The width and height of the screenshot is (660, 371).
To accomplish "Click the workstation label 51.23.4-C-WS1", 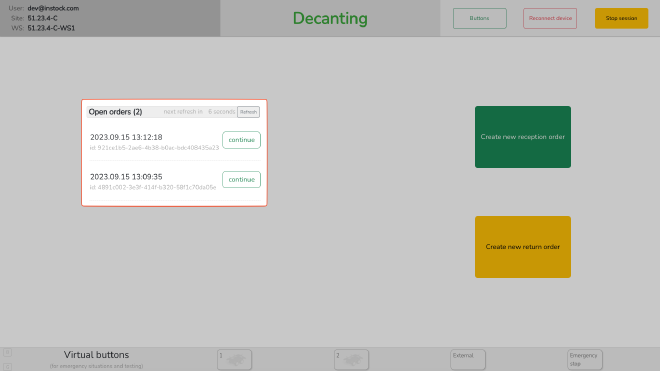I will [51, 28].
